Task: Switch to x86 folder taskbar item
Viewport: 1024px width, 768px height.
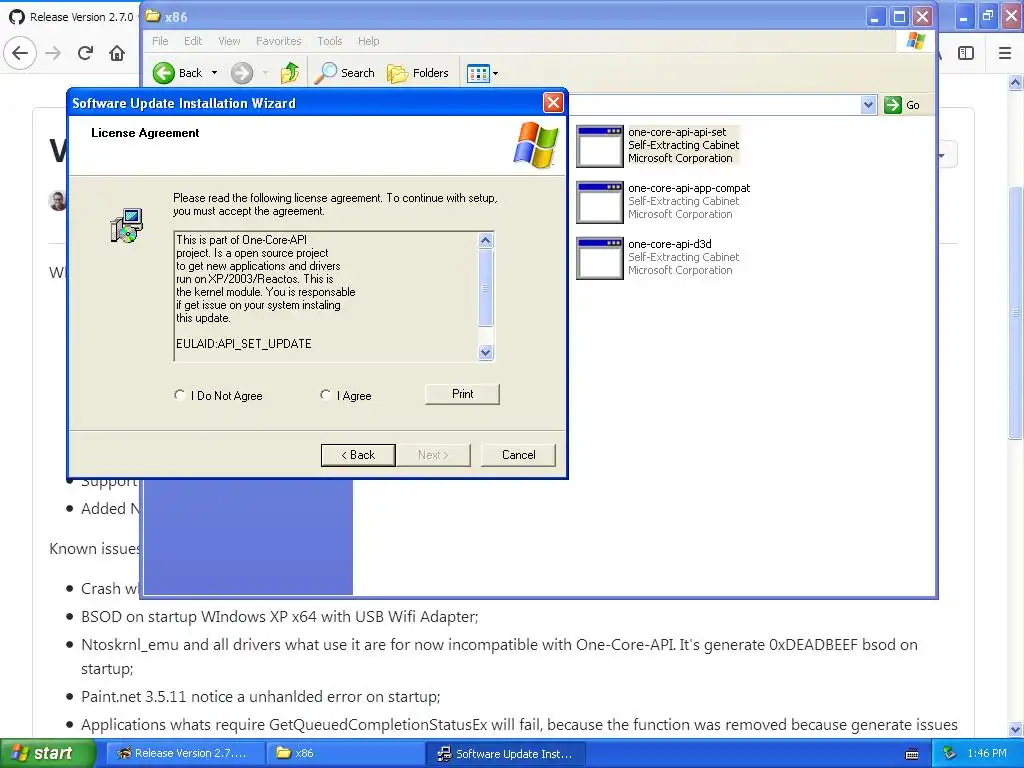Action: click(345, 754)
